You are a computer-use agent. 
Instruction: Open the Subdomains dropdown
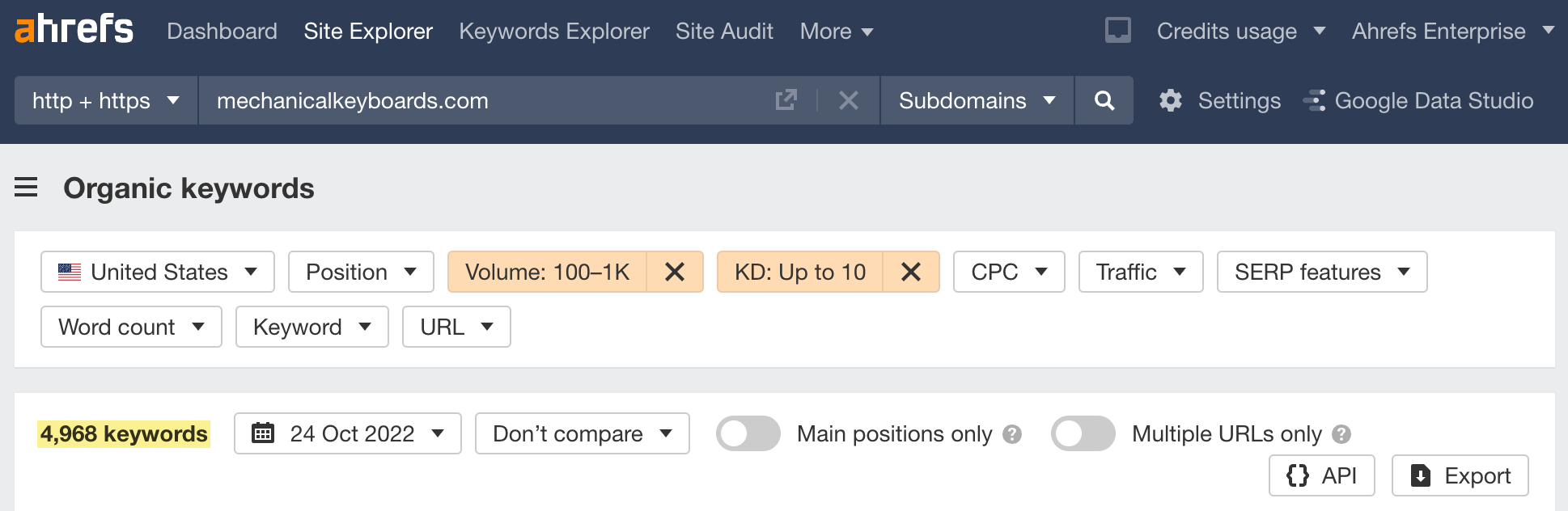[975, 100]
